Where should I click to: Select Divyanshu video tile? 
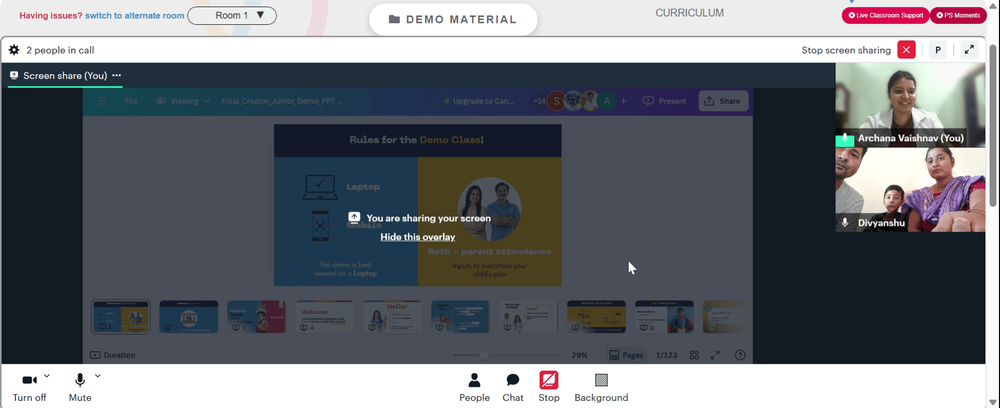[910, 190]
